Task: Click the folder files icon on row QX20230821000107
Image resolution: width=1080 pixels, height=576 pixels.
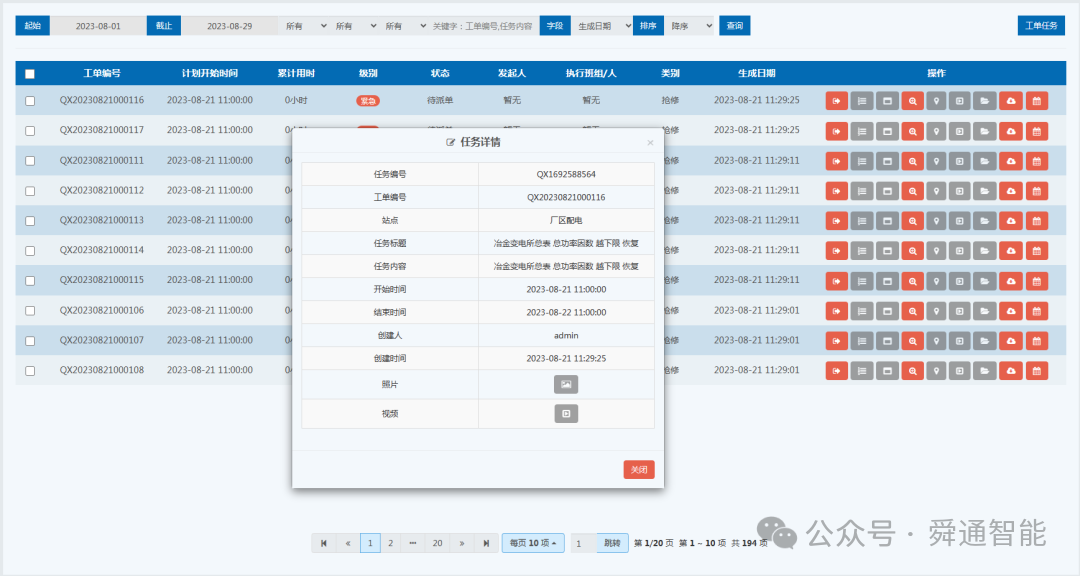Action: (x=984, y=340)
